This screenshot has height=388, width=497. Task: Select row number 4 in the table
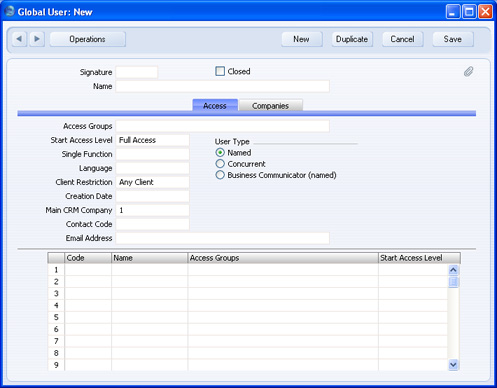point(56,305)
